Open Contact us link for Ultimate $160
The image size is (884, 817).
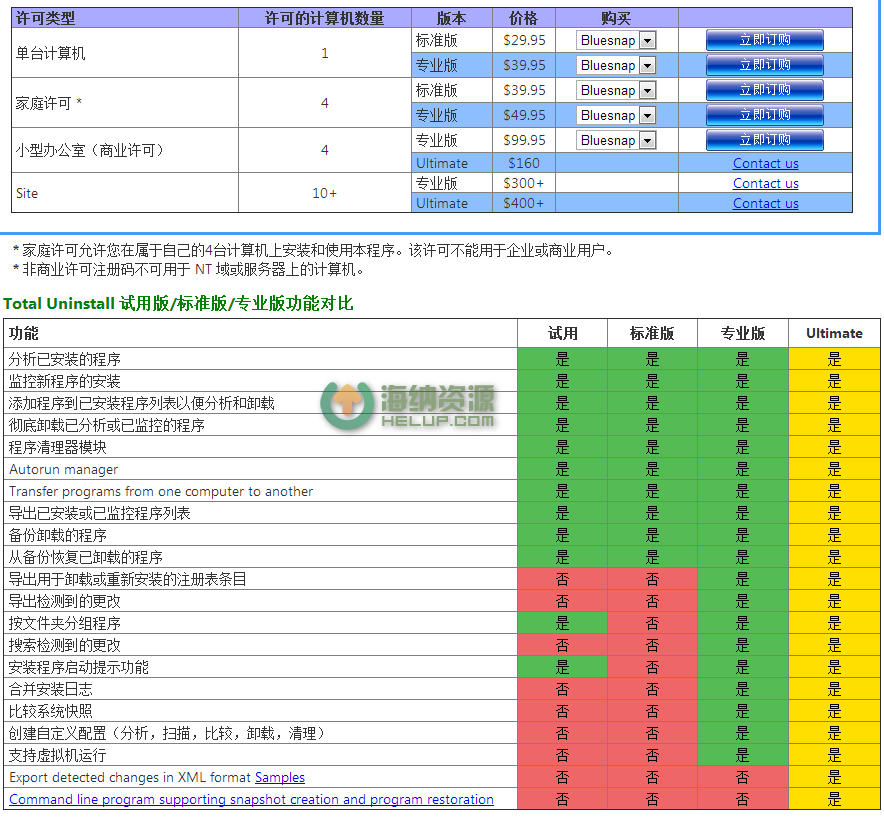[766, 164]
